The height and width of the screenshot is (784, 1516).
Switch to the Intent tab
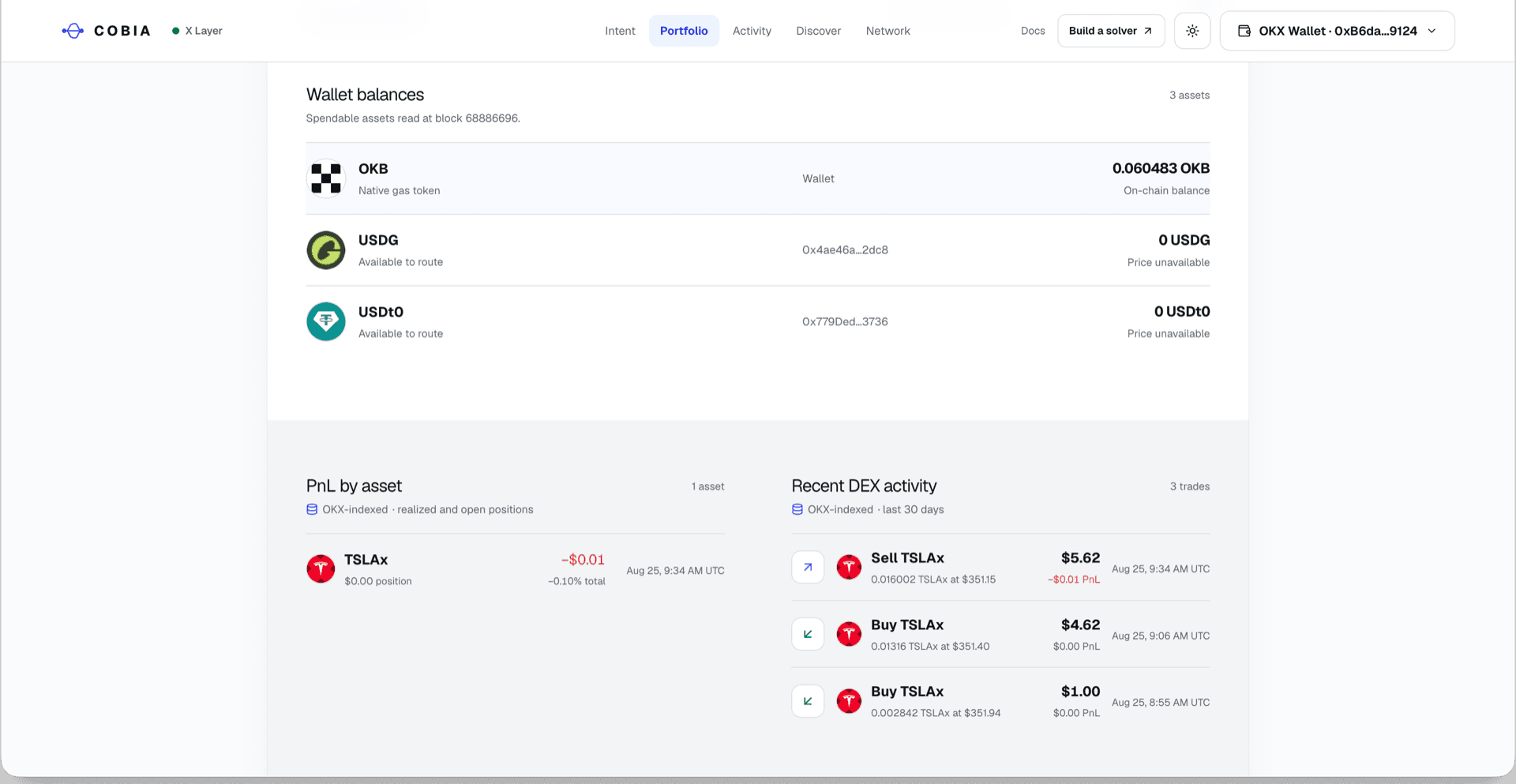pos(620,31)
